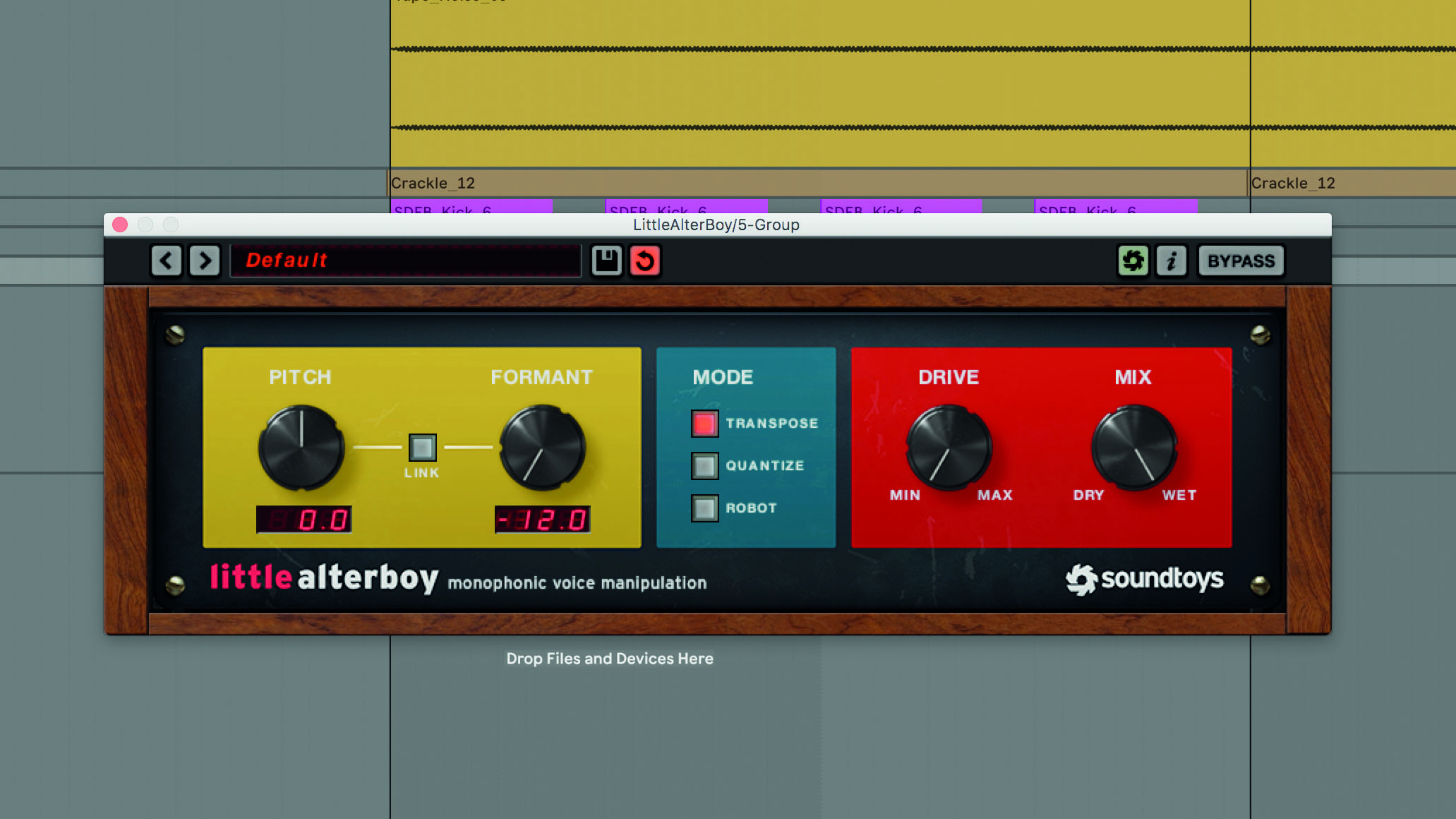Click the formant value display -12.0
Image resolution: width=1456 pixels, height=819 pixels.
tap(542, 520)
